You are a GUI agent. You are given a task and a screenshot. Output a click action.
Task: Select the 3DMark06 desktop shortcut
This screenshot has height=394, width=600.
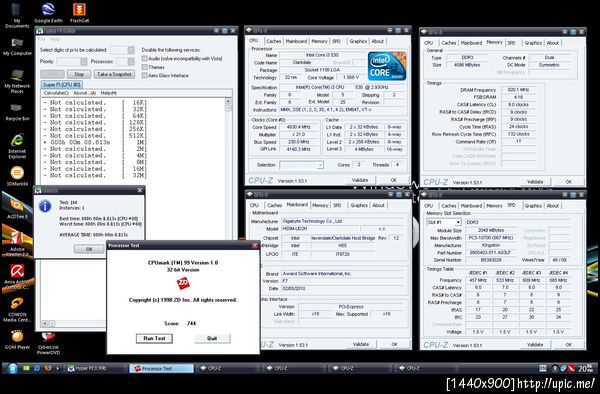coord(17,176)
